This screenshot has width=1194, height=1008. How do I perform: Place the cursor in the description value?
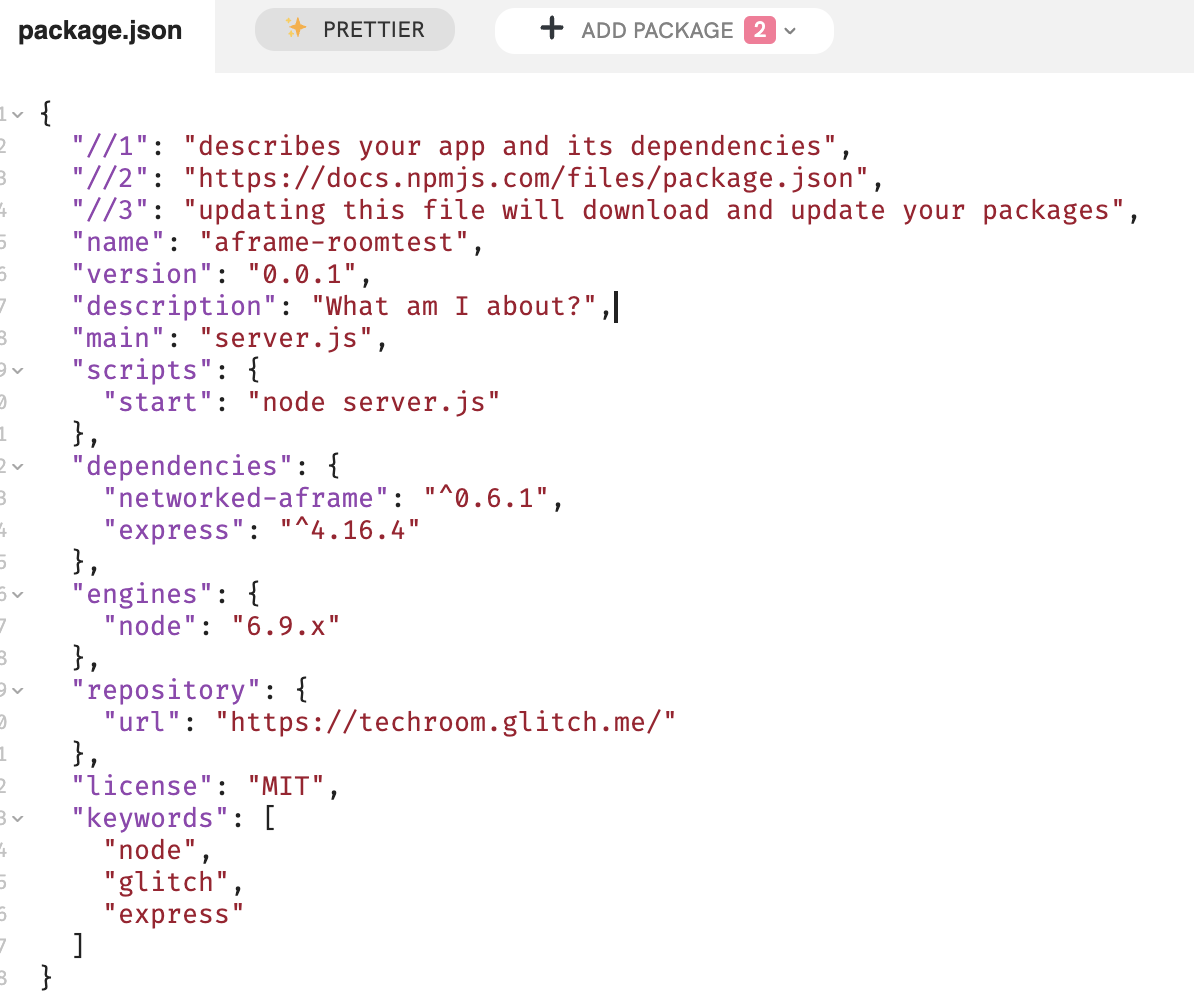pyautogui.click(x=455, y=305)
